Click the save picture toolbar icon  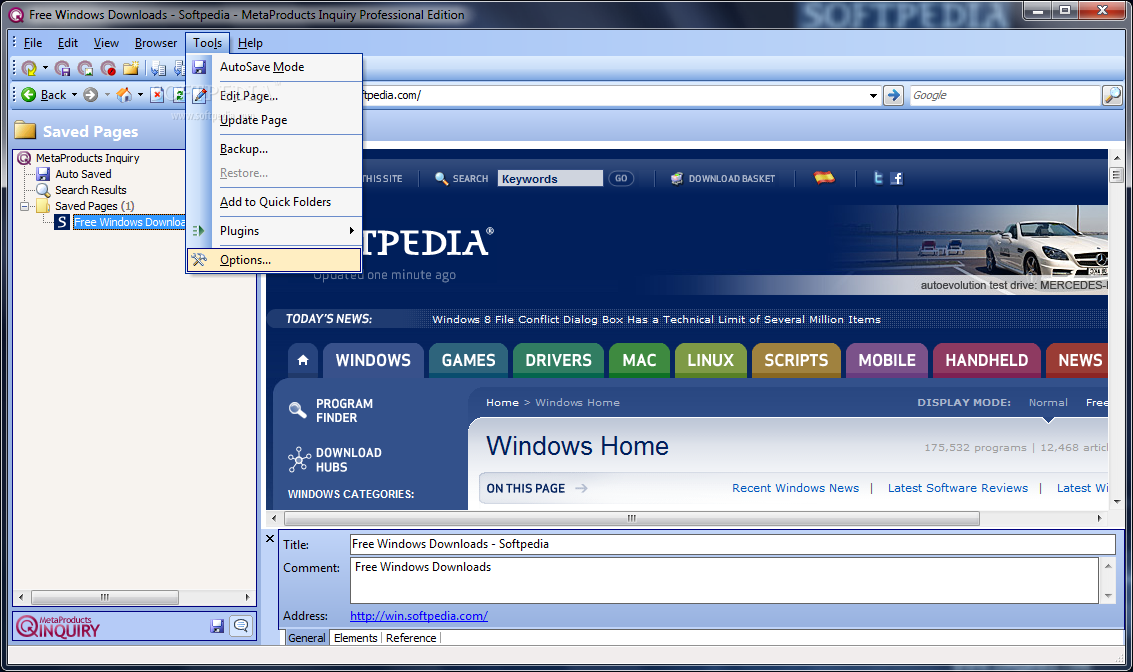85,69
